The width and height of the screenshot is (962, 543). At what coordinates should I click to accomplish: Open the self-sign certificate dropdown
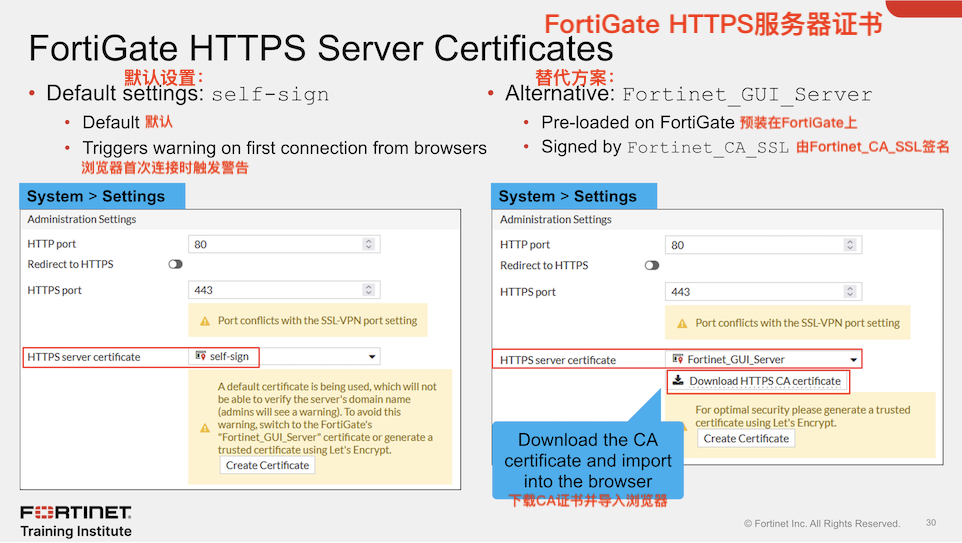(x=284, y=356)
